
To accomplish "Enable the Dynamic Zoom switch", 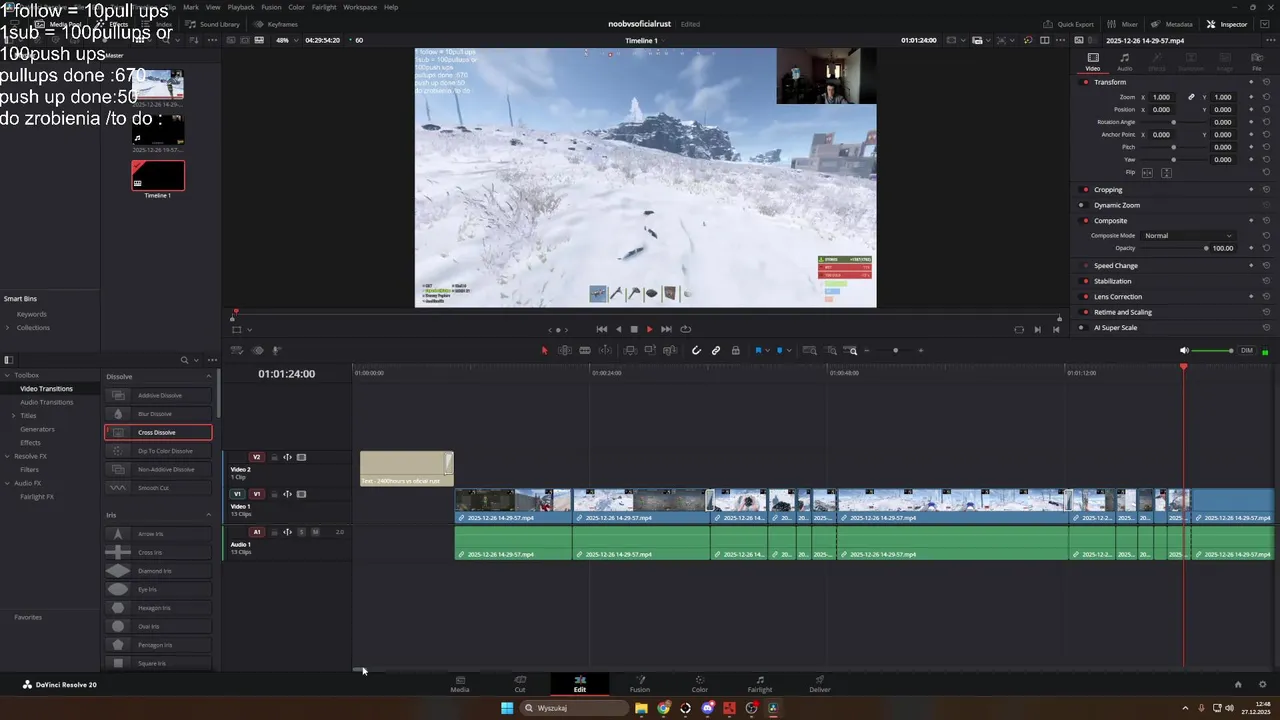I will coord(1081,205).
